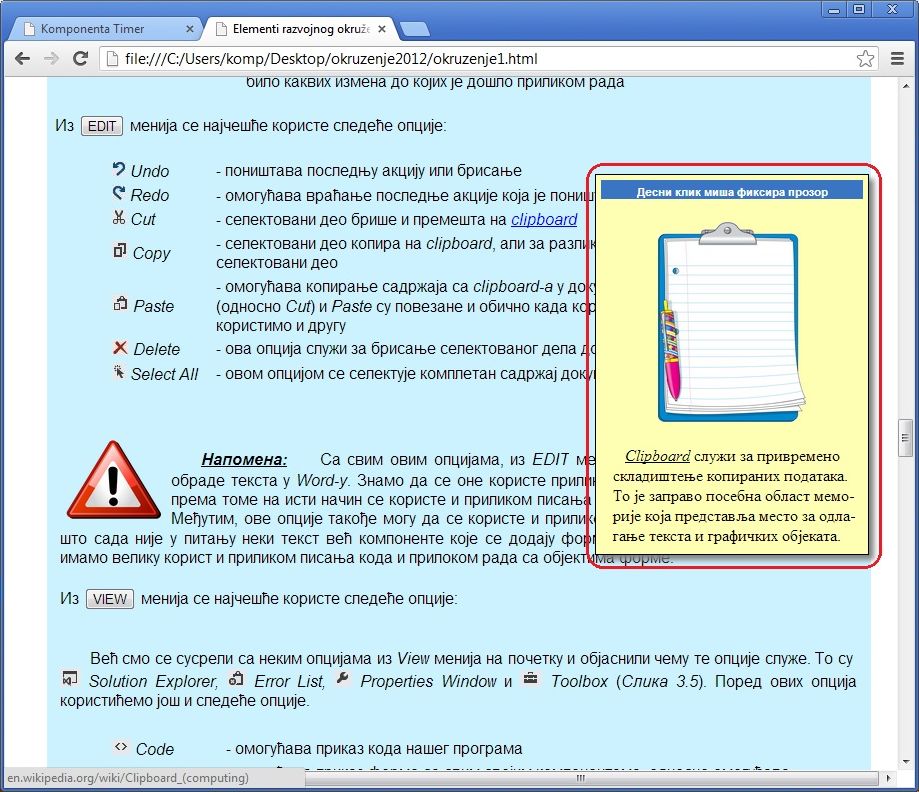
Task: Open a new tab with the new-tab button
Action: coord(414,29)
